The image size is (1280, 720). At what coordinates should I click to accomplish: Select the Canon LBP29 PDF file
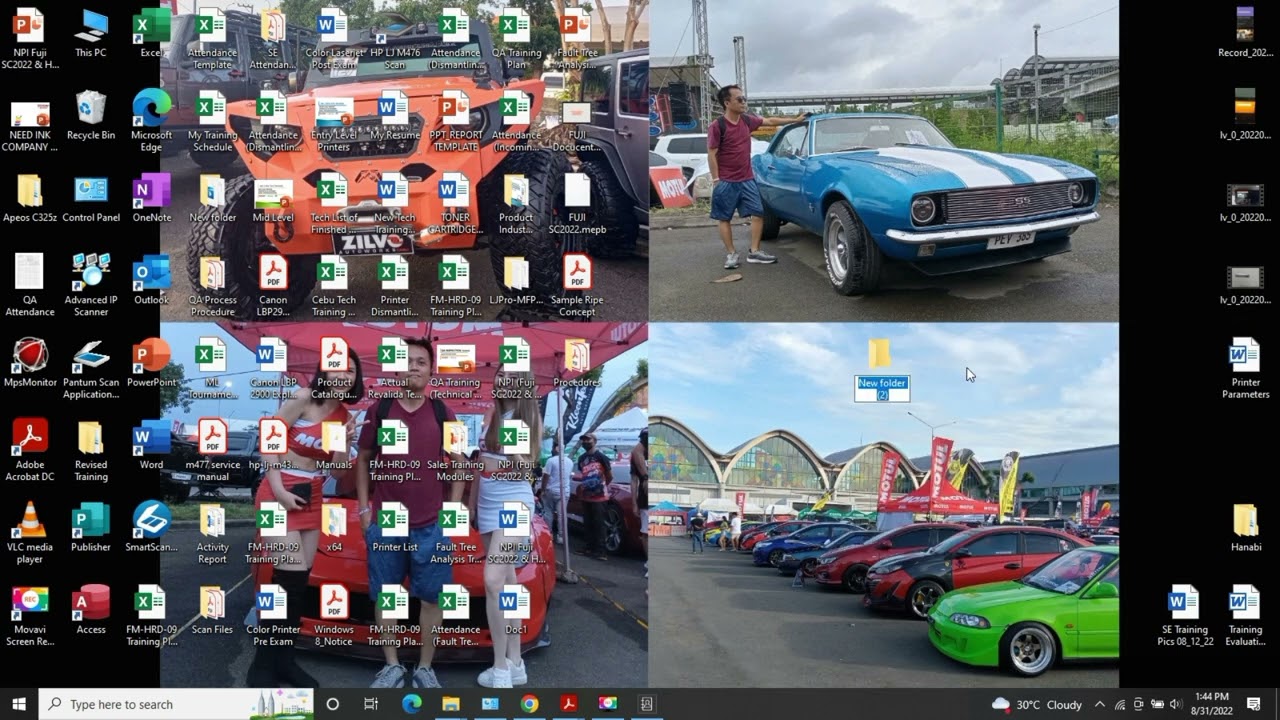click(273, 286)
